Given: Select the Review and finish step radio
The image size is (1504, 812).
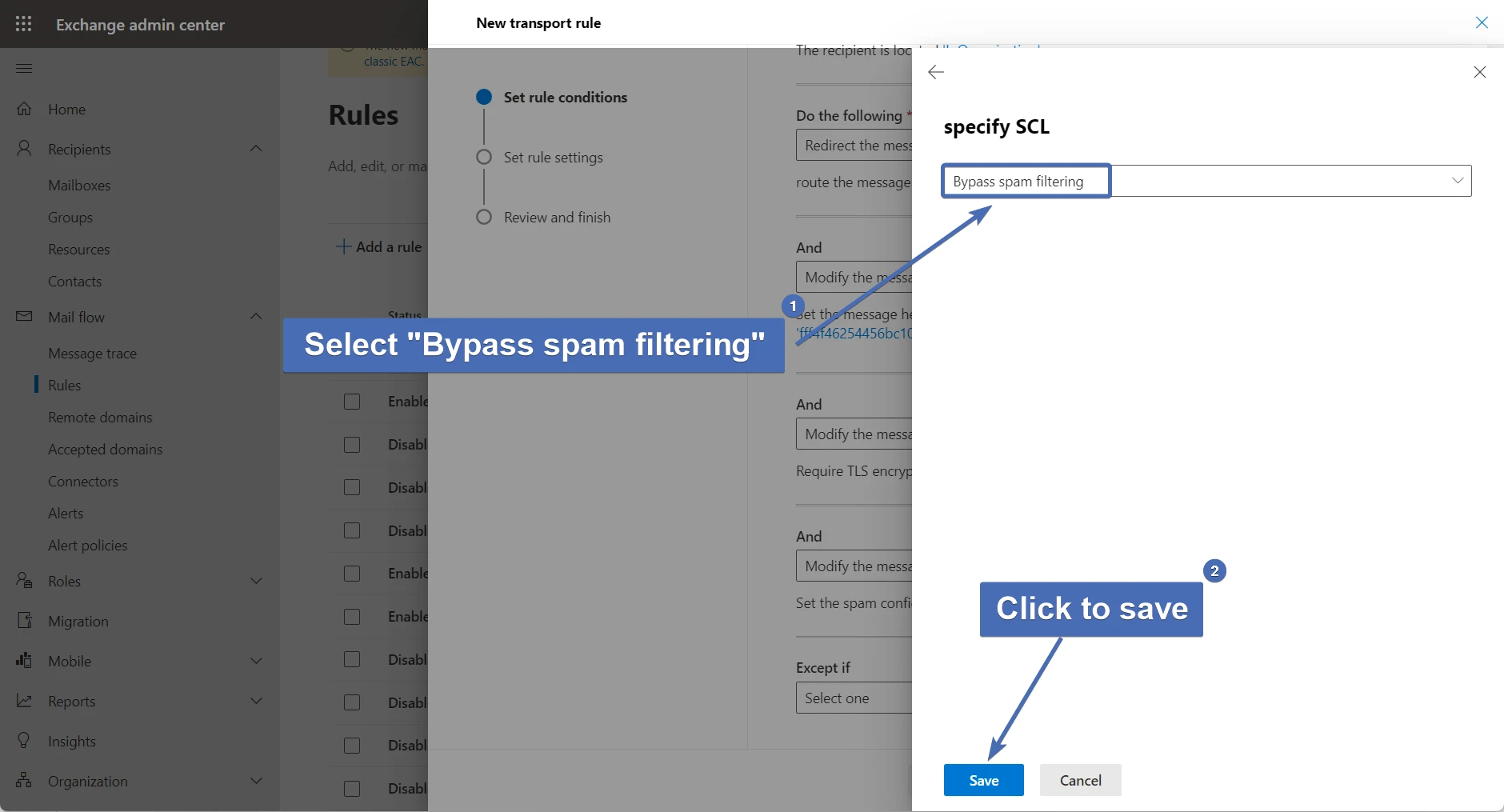Looking at the screenshot, I should click(x=484, y=217).
